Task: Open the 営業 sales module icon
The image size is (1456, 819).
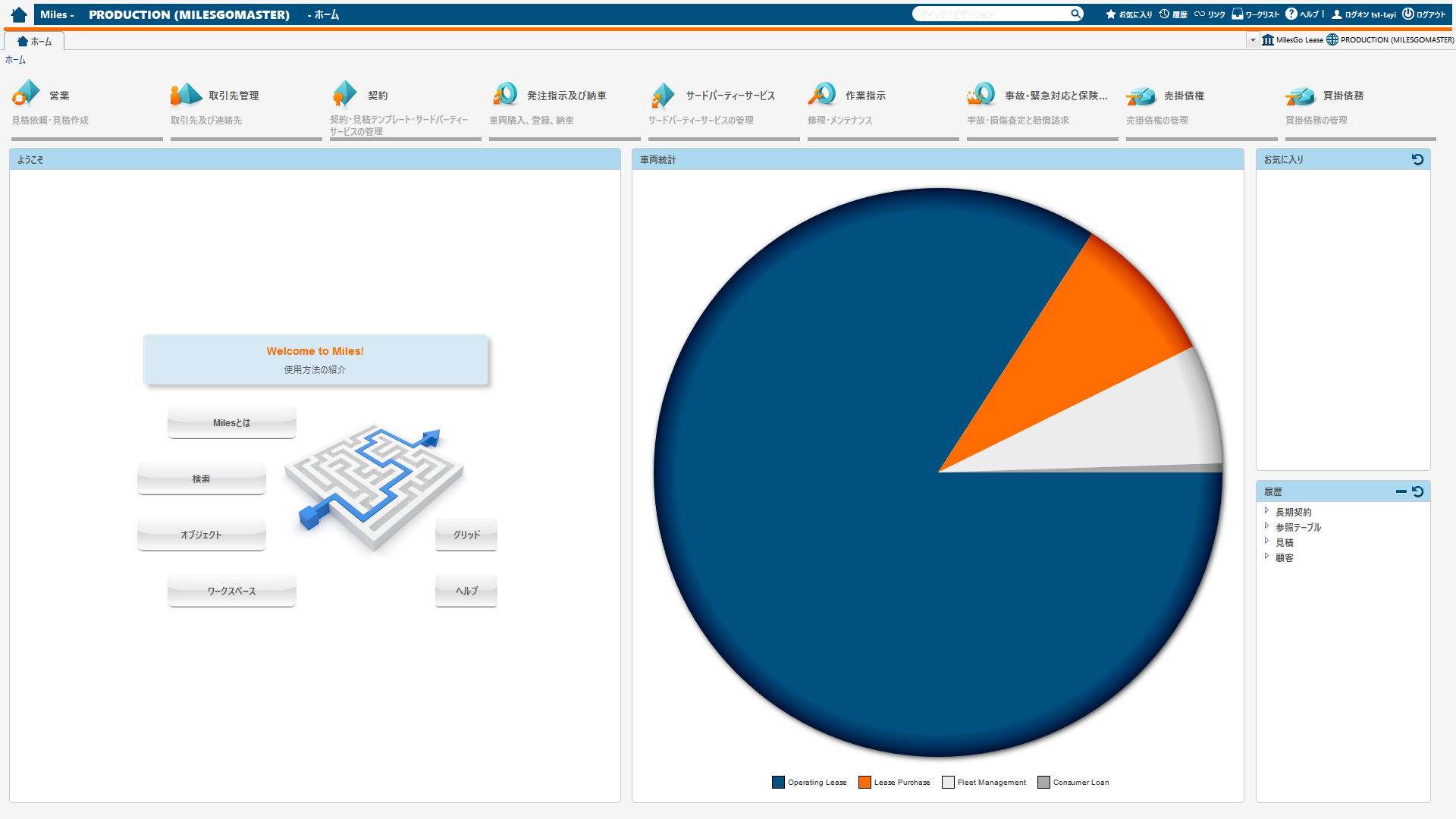Action: 26,94
